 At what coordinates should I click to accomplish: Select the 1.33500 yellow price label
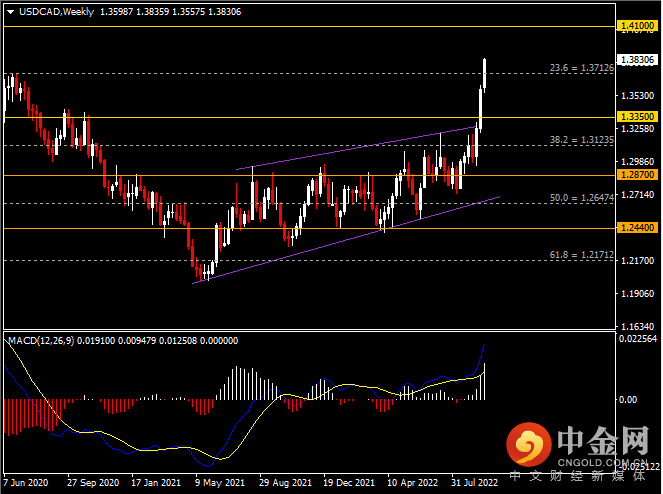pos(638,116)
